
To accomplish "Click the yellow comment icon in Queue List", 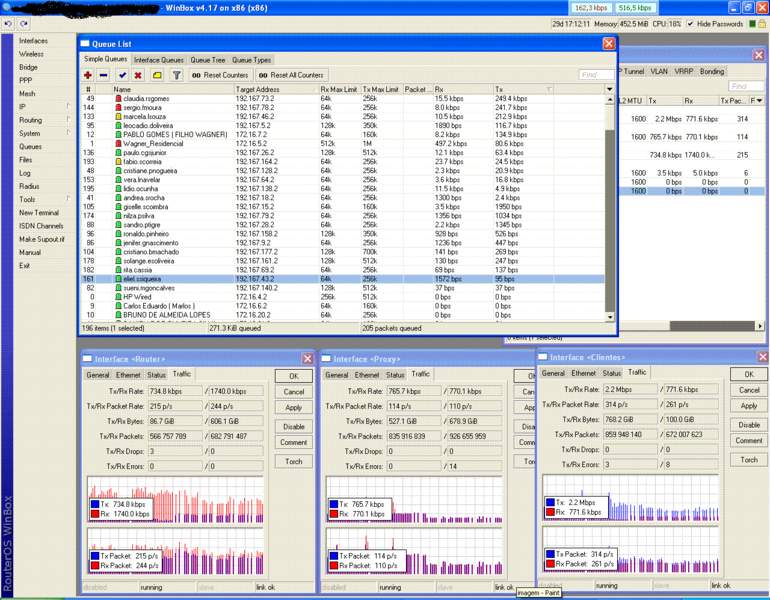I will [x=157, y=75].
